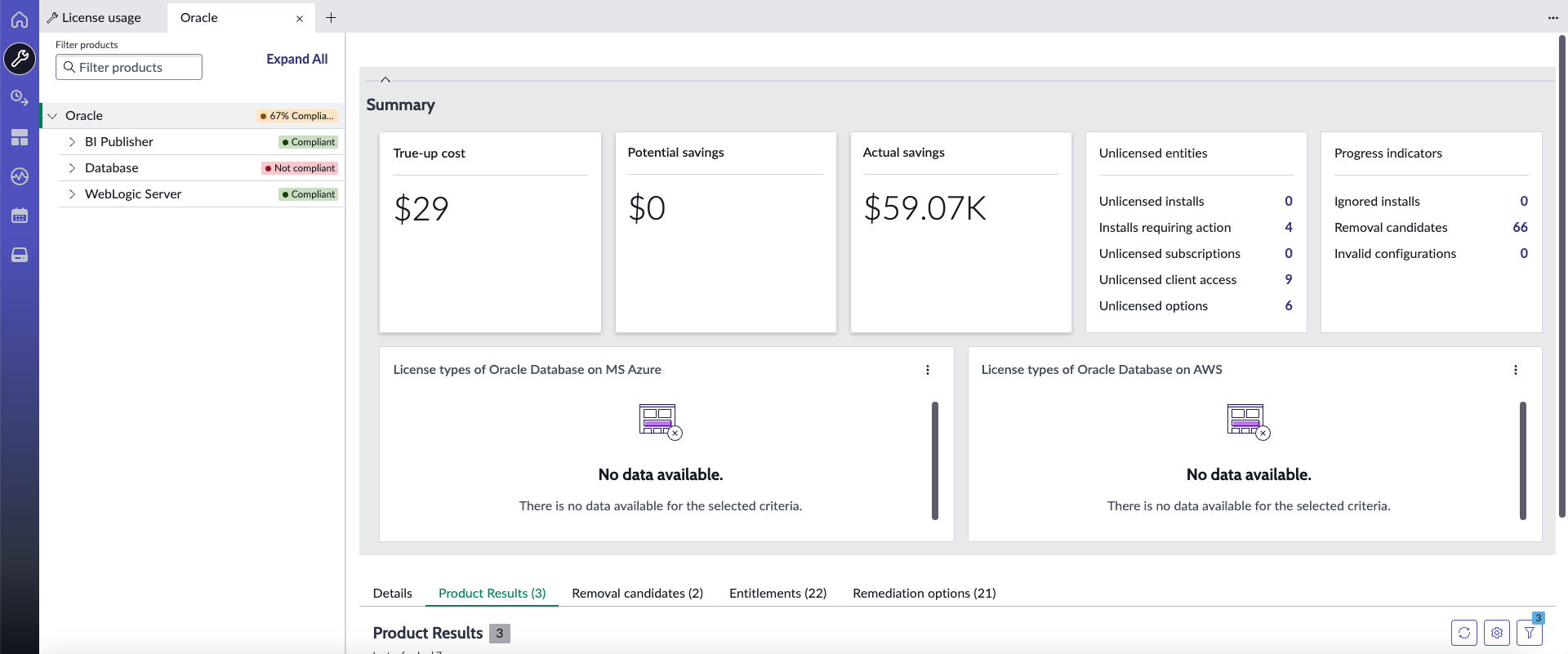1568x654 pixels.
Task: Open Unlicensed installs count 0
Action: point(1289,202)
